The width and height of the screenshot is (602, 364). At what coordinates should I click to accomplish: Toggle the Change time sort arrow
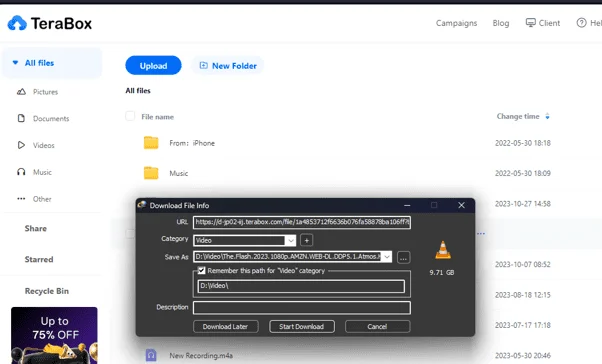coord(547,116)
